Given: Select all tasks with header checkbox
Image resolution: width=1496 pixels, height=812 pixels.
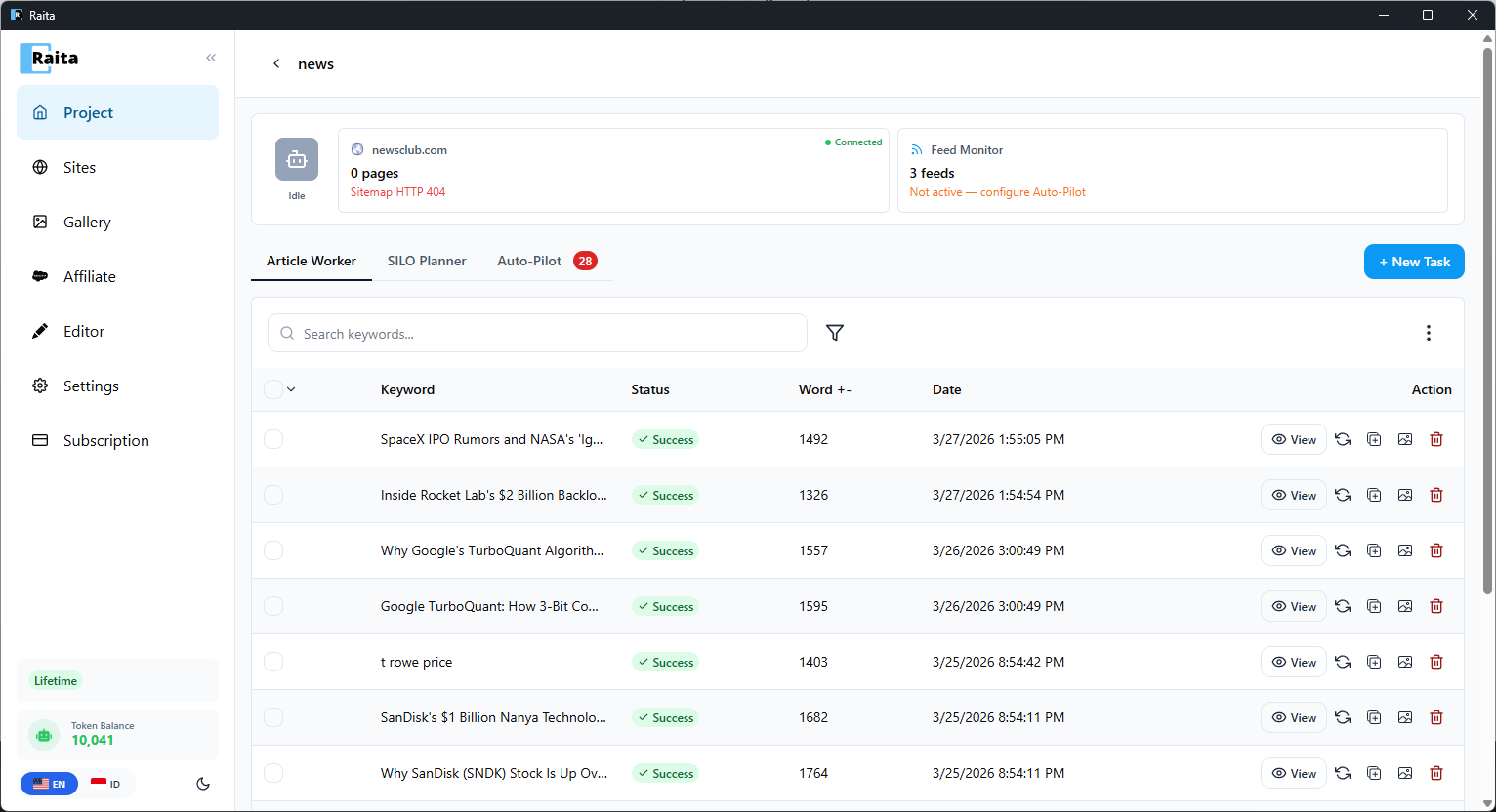Looking at the screenshot, I should (273, 389).
